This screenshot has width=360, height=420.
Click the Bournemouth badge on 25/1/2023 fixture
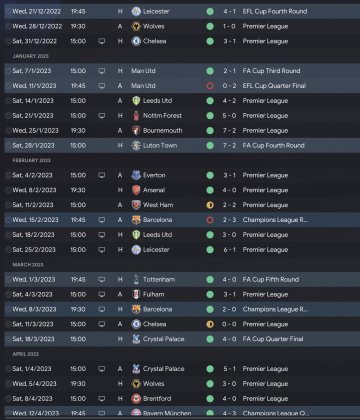[136, 131]
